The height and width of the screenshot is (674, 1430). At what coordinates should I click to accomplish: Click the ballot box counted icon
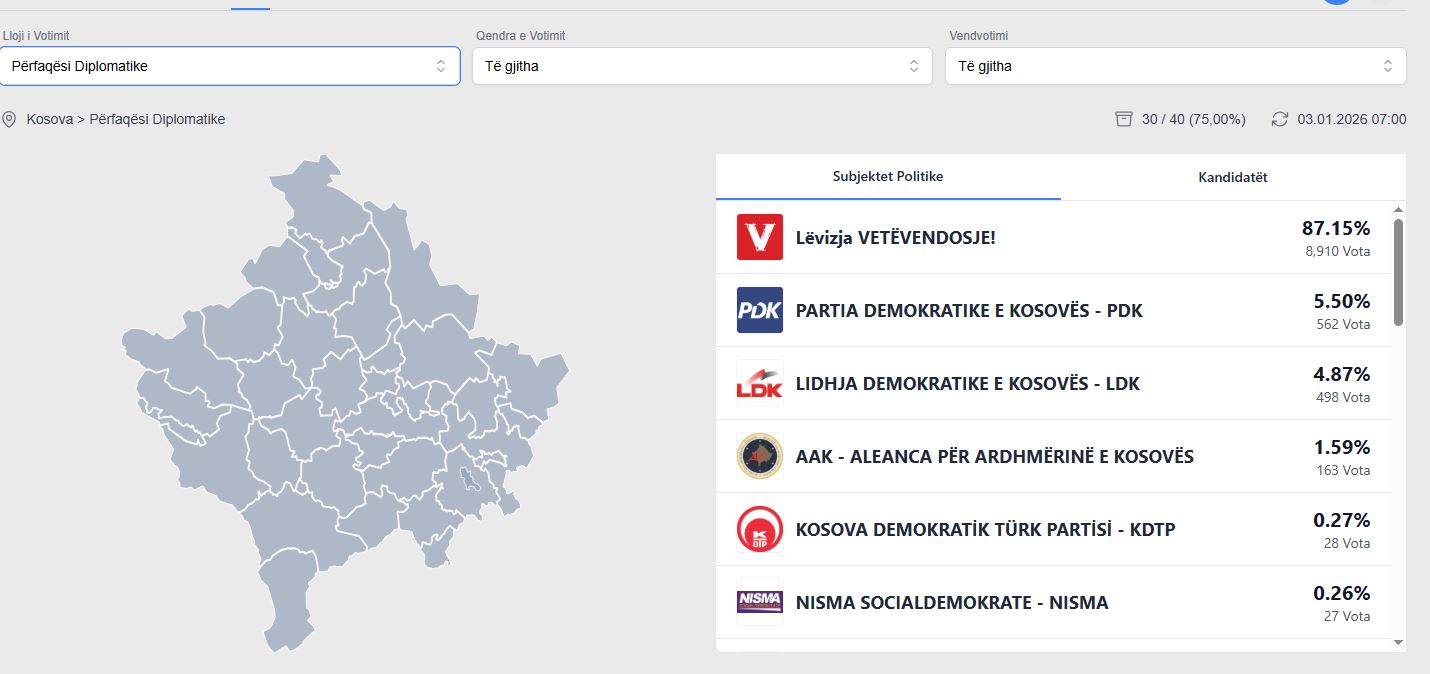(1124, 120)
